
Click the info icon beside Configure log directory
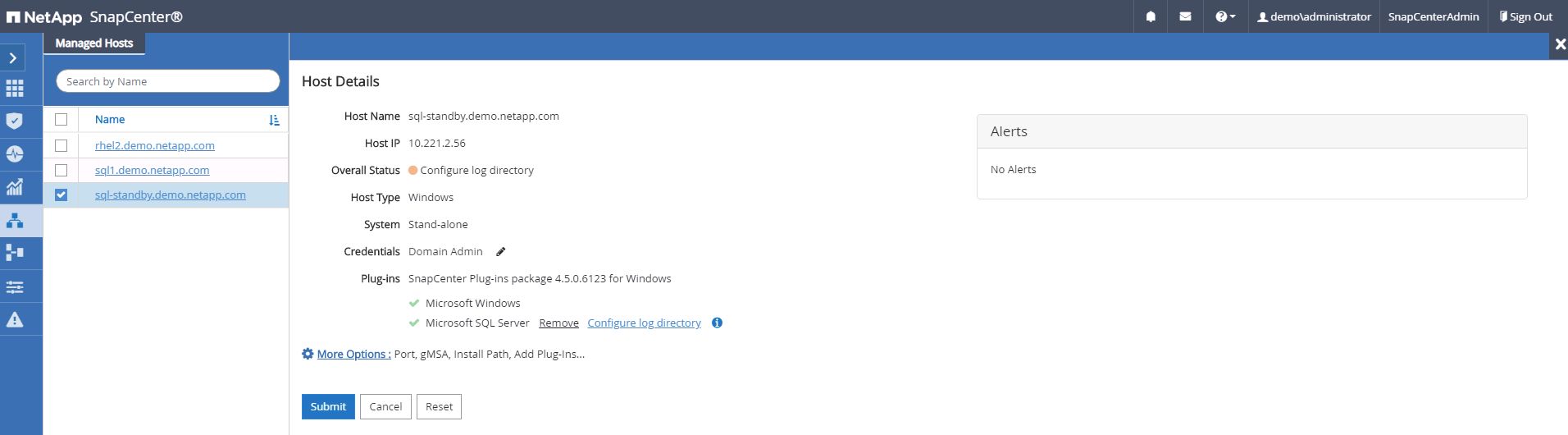717,323
